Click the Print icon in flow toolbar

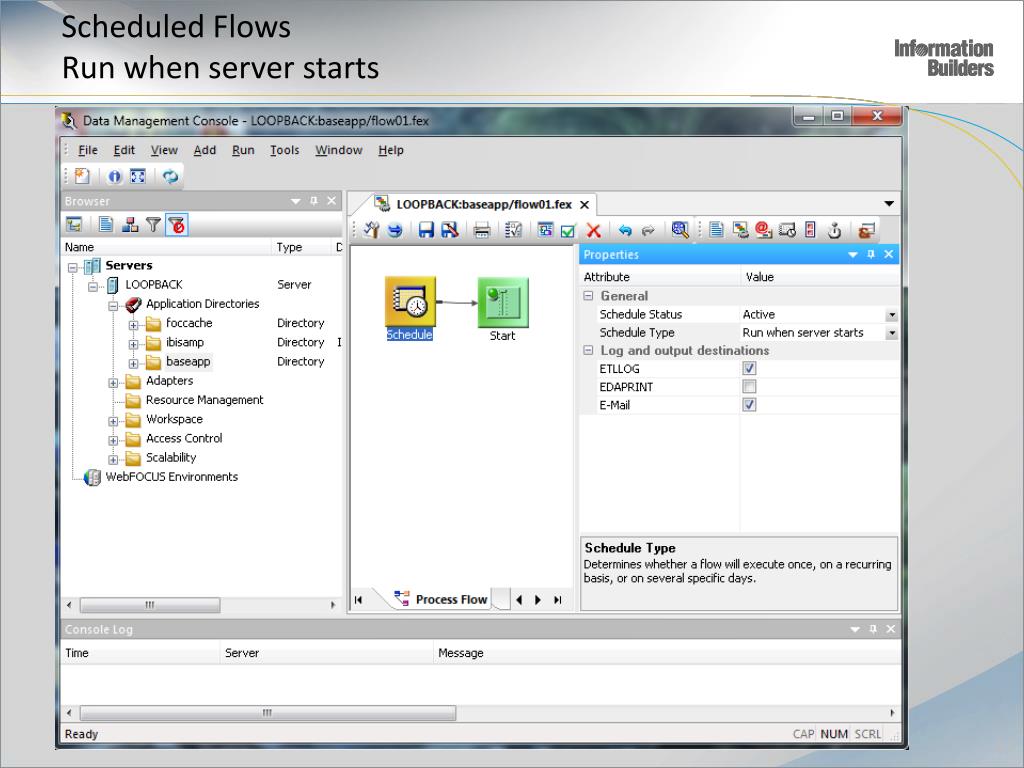pyautogui.click(x=482, y=230)
